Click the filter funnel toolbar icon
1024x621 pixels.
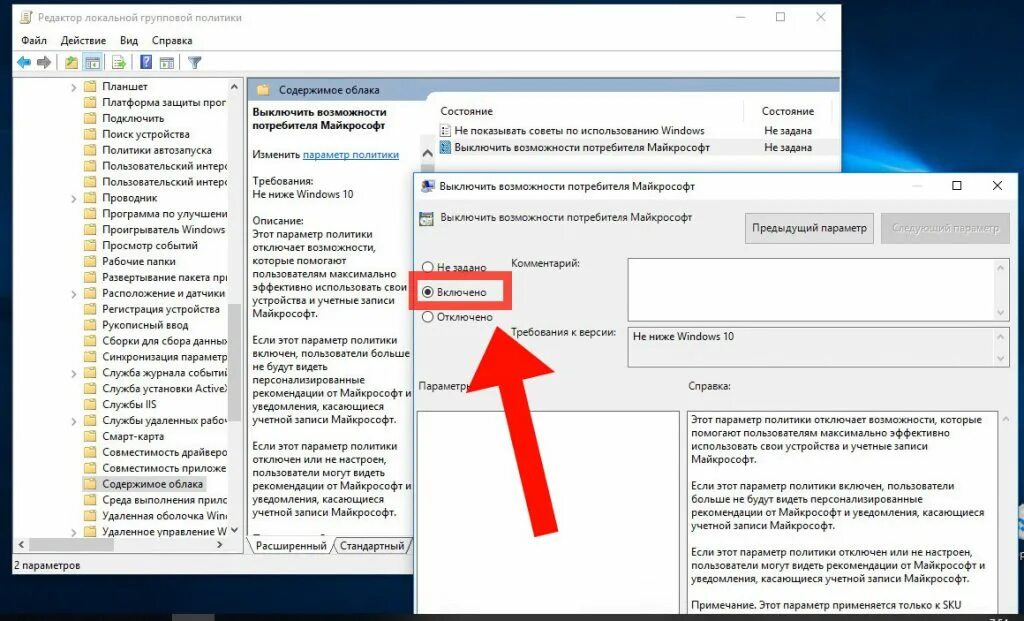click(195, 62)
